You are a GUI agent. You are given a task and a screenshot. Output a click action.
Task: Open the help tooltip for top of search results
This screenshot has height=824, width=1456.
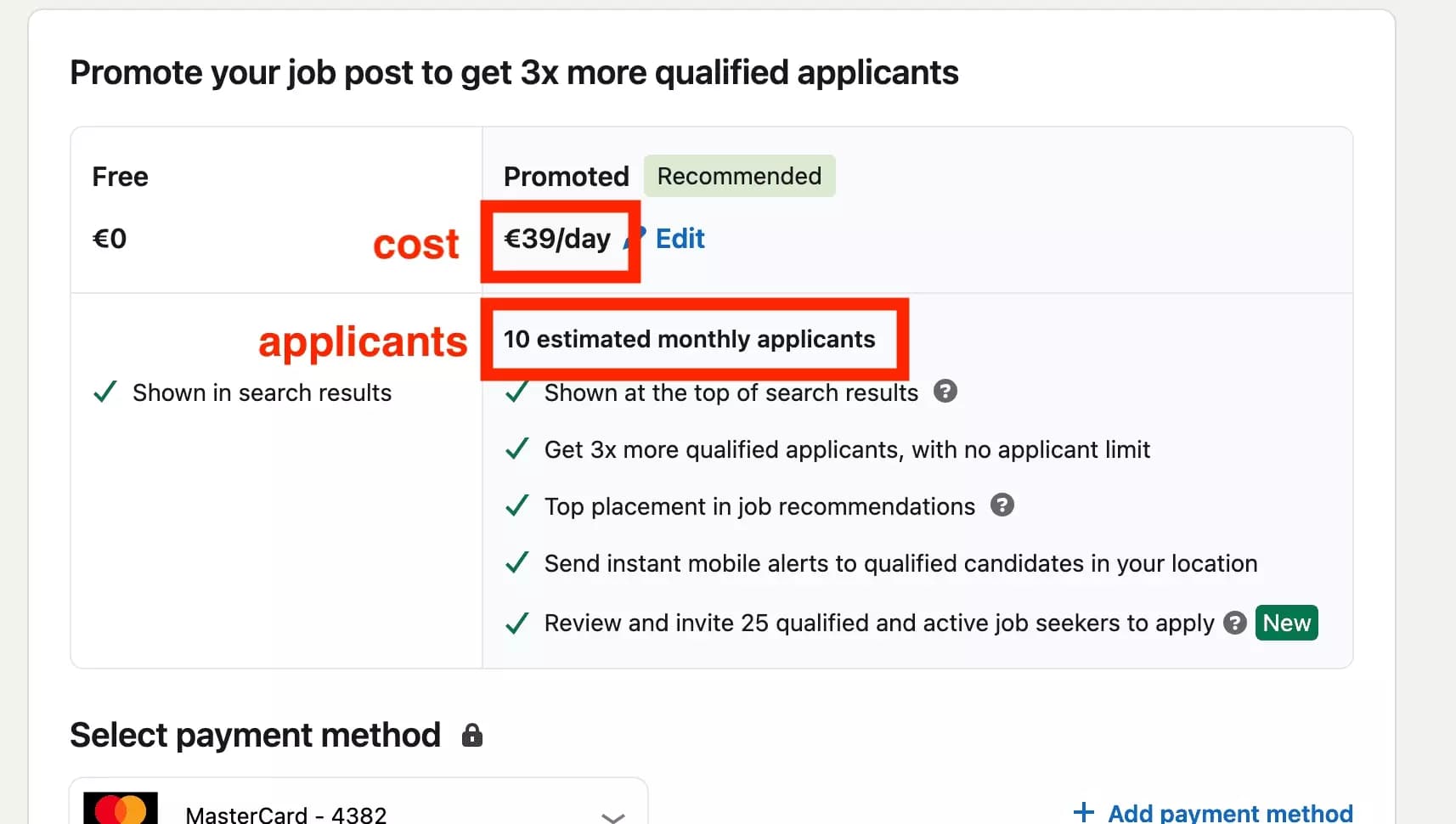(x=945, y=392)
